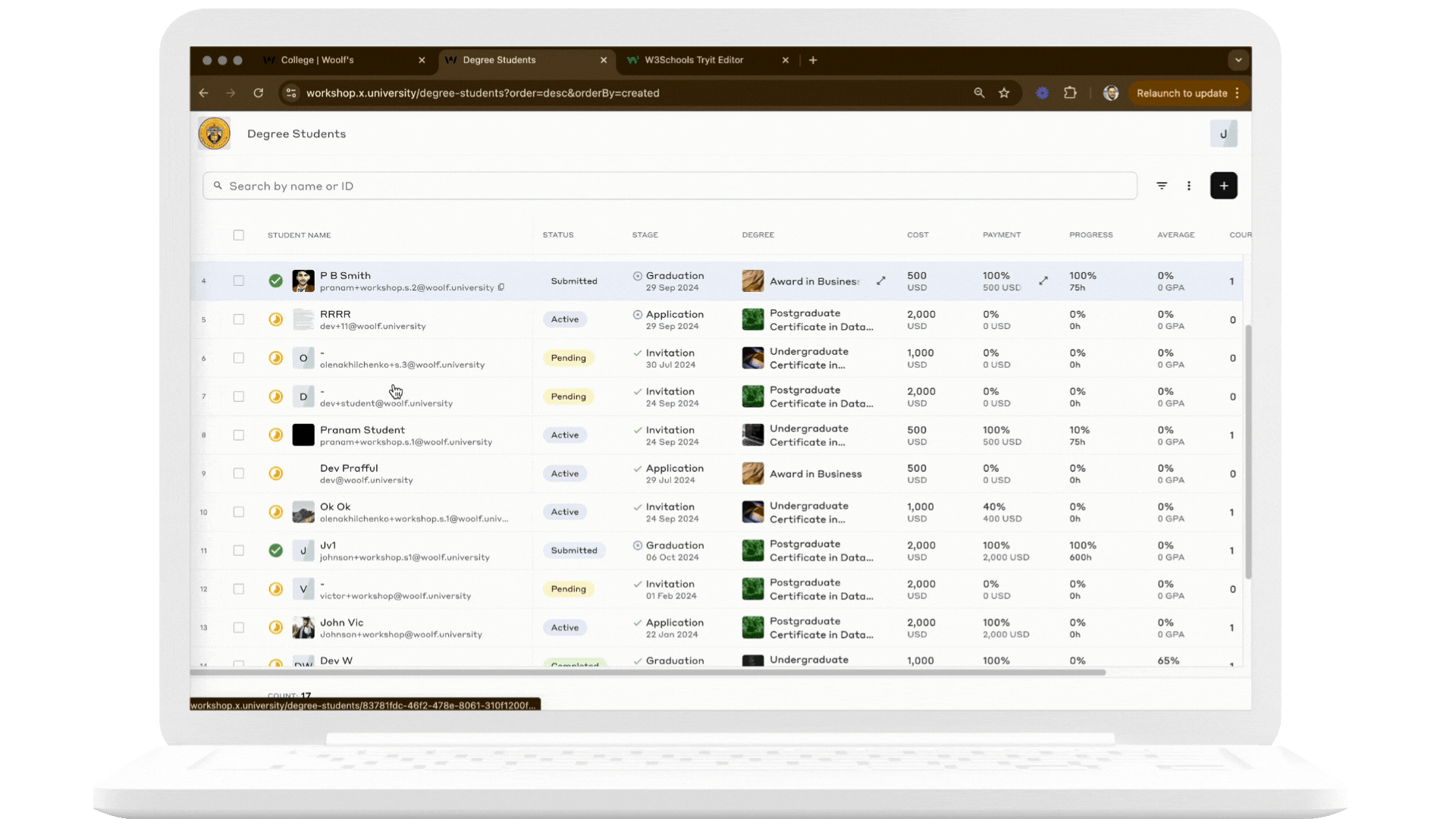Click the in-progress status badge on RRRR's row
This screenshot has height=819, width=1456.
pyautogui.click(x=276, y=319)
